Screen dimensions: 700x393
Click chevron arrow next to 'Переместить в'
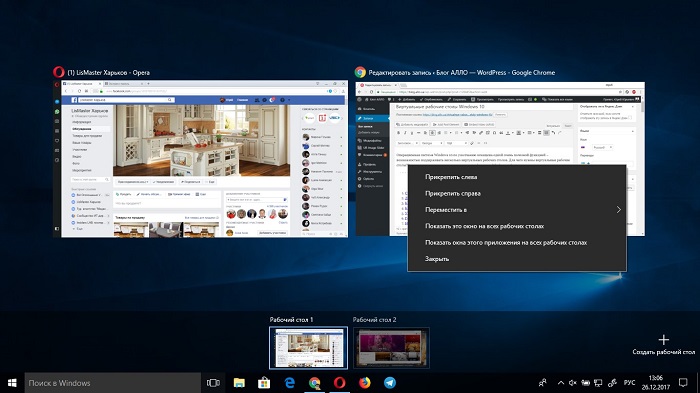tap(618, 210)
